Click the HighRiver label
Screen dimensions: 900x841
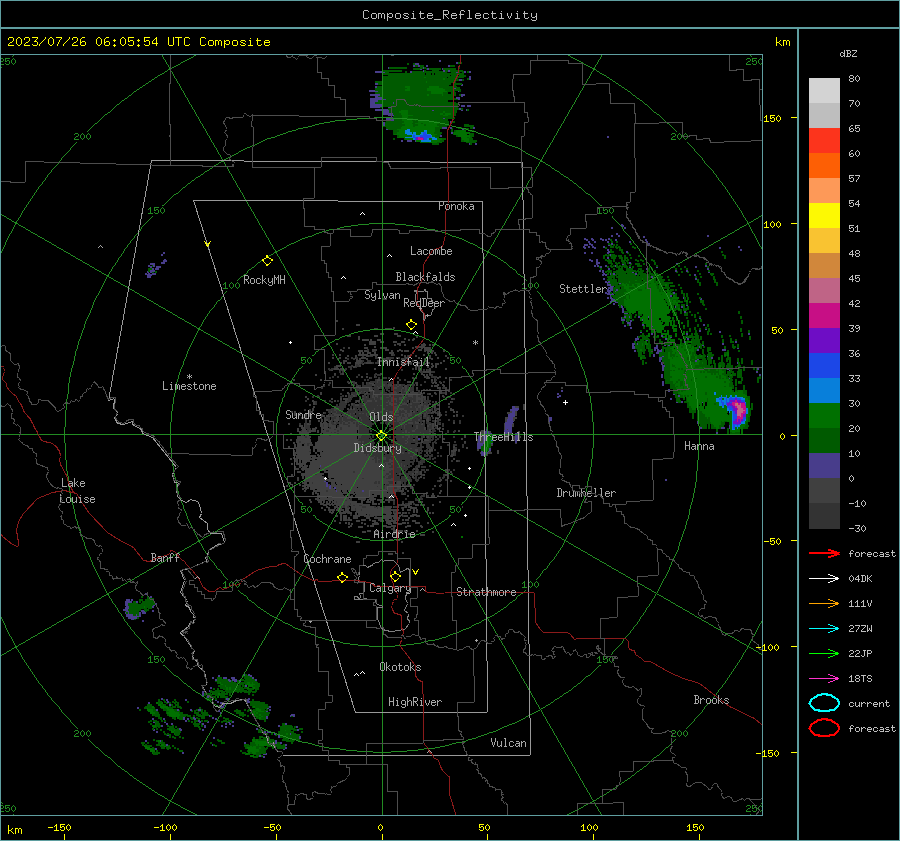pyautogui.click(x=415, y=702)
